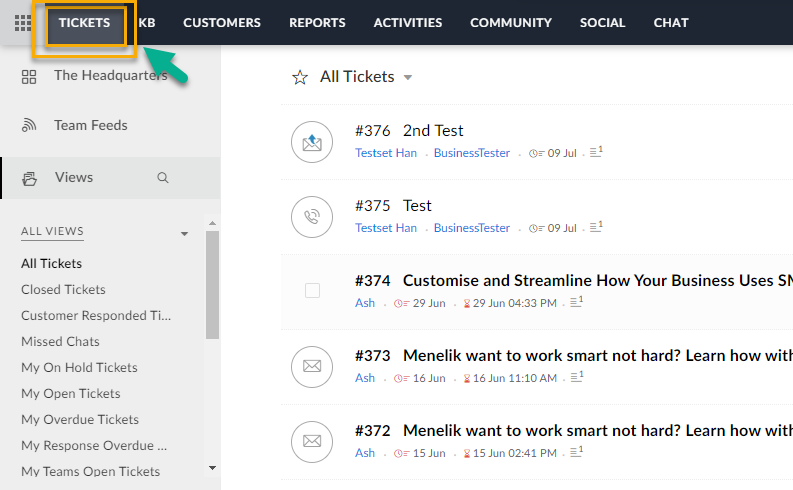Go to the SOCIAL tab

coord(602,23)
